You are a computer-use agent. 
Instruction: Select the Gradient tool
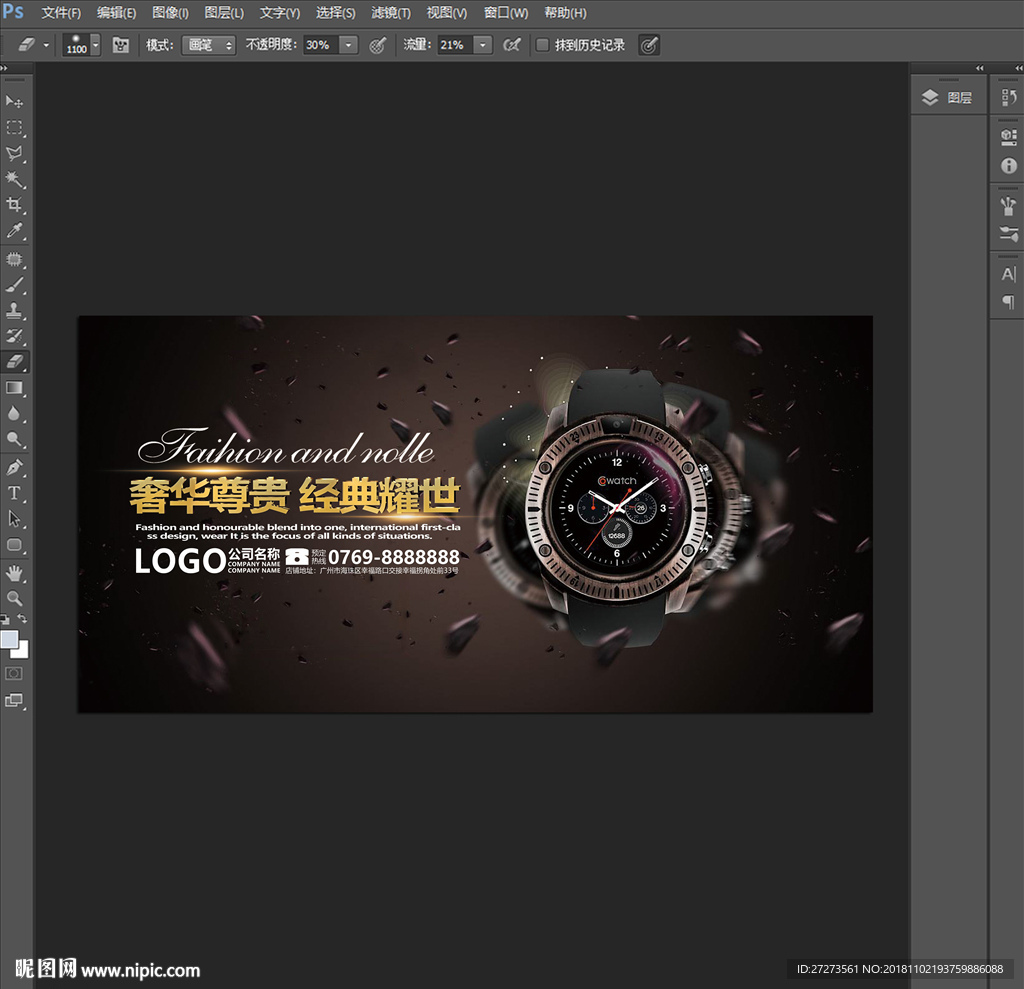tap(14, 388)
